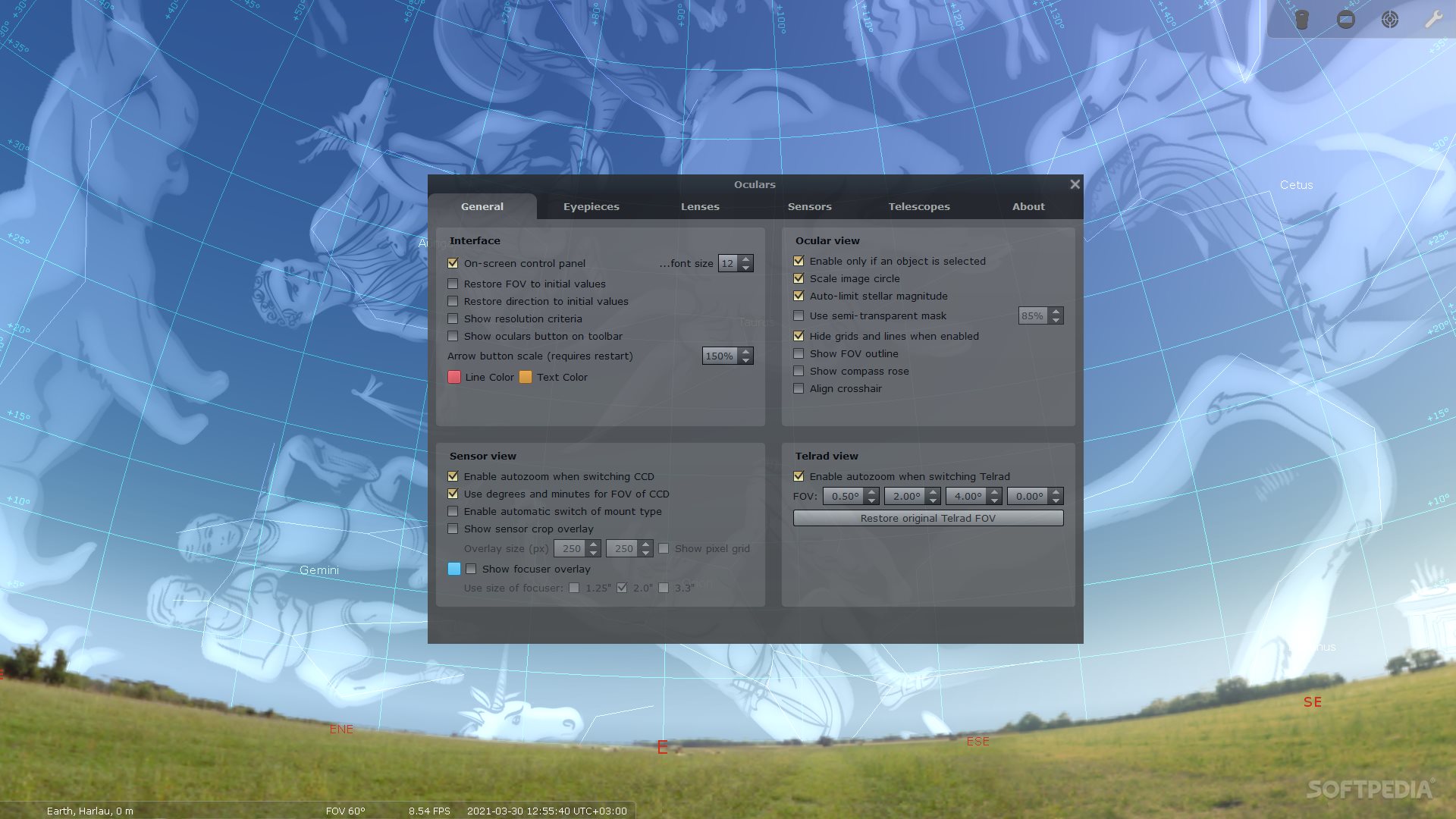The width and height of the screenshot is (1456, 819).
Task: Click Restore original Telrad FOV button
Action: click(x=928, y=518)
